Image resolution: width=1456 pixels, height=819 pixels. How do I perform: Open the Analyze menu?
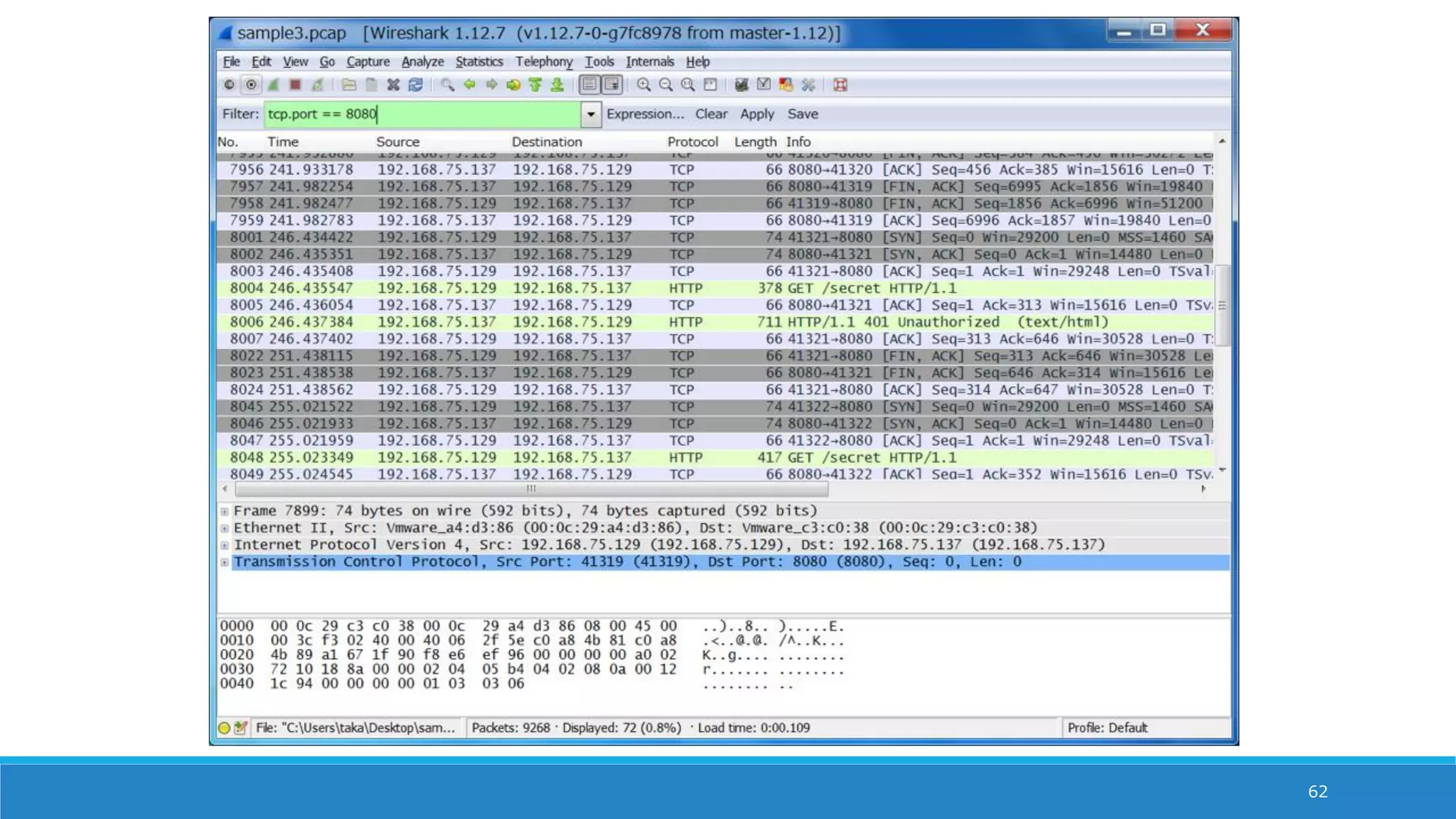[x=422, y=62]
